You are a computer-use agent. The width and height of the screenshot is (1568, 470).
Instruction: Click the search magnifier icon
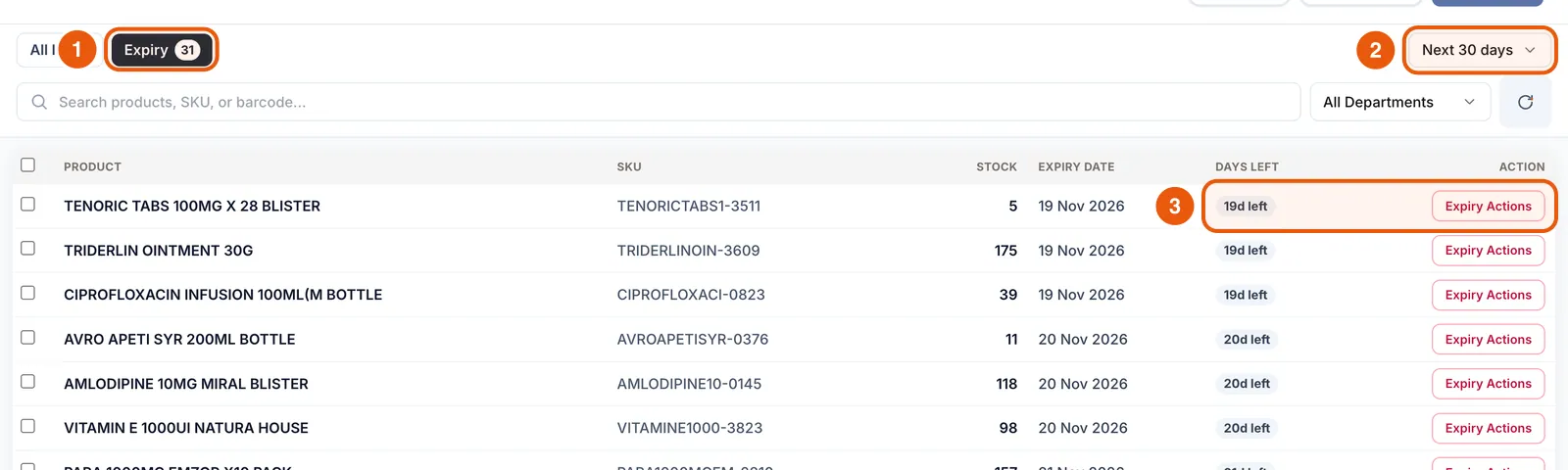tap(39, 102)
